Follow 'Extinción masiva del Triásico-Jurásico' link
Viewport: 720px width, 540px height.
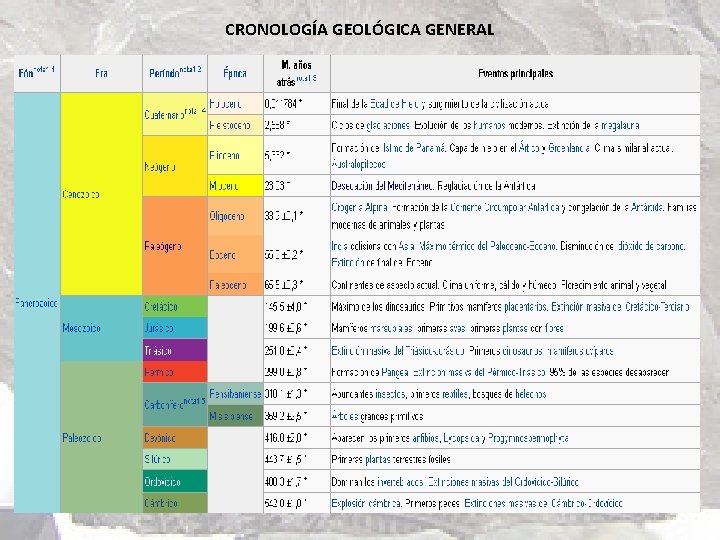pos(398,351)
